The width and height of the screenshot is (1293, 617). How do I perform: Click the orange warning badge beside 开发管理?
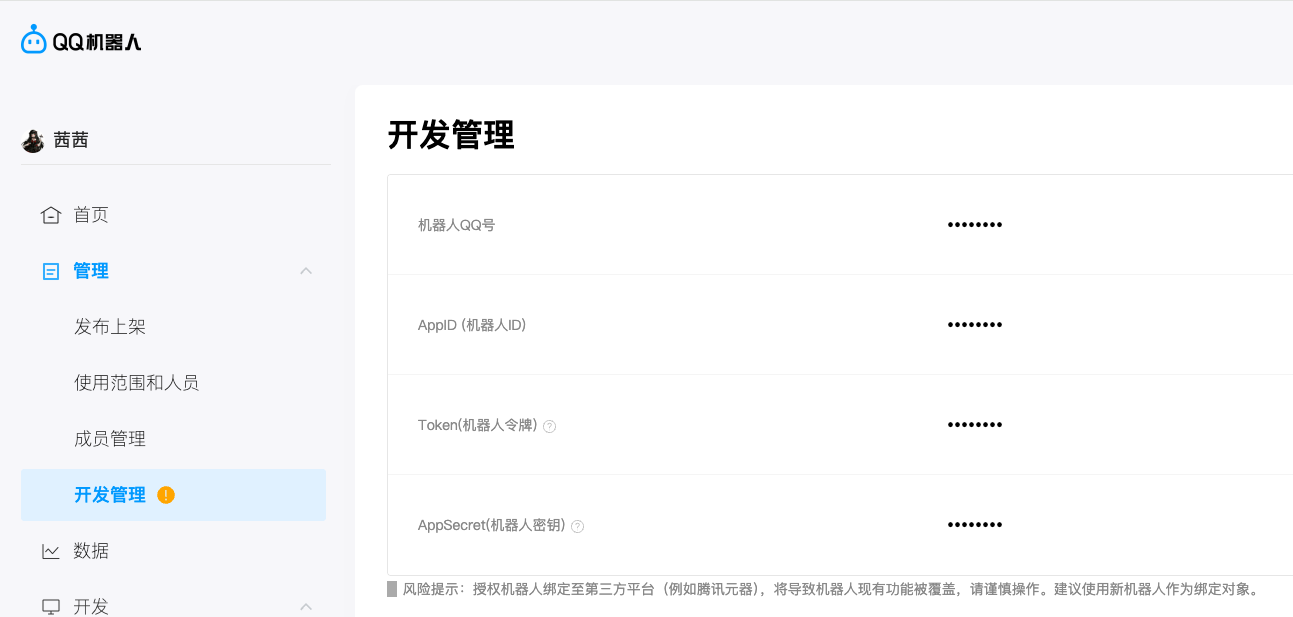(166, 494)
